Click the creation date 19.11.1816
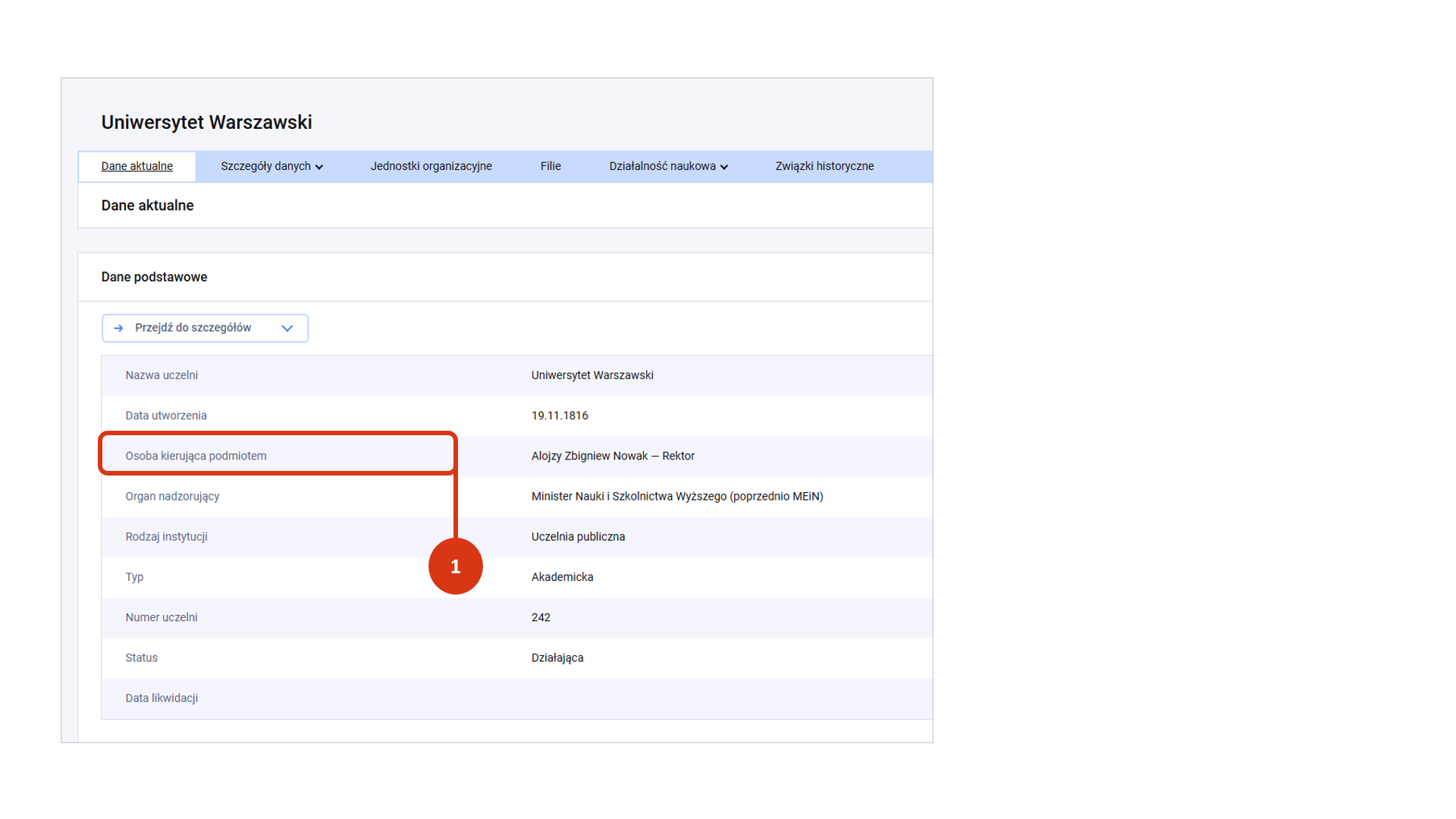Screen dimensions: 1456x819 tap(560, 416)
